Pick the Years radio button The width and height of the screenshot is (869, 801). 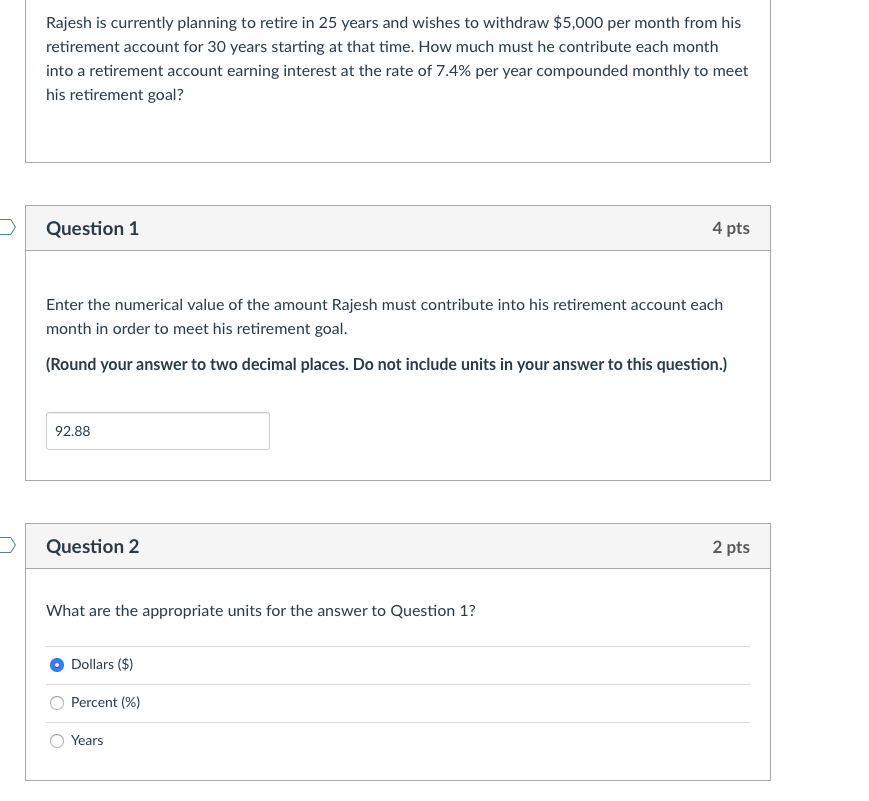[x=57, y=741]
